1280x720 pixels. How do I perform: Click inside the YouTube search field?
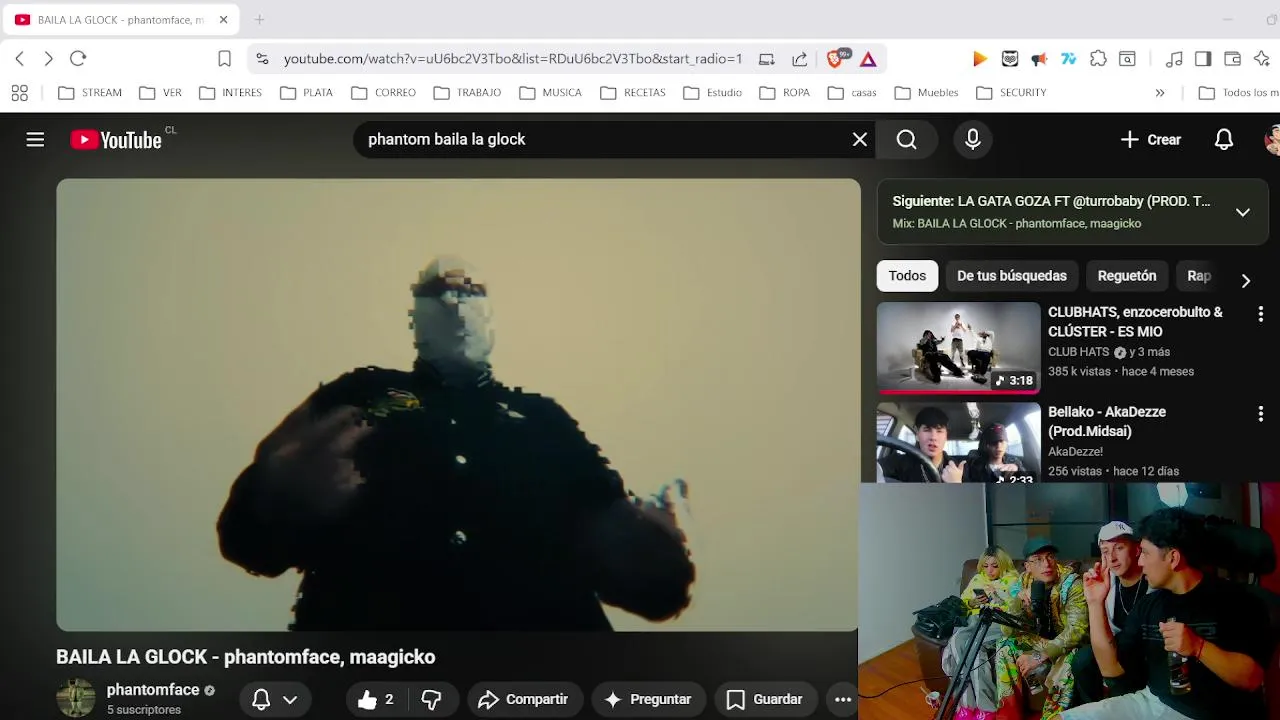(x=600, y=140)
